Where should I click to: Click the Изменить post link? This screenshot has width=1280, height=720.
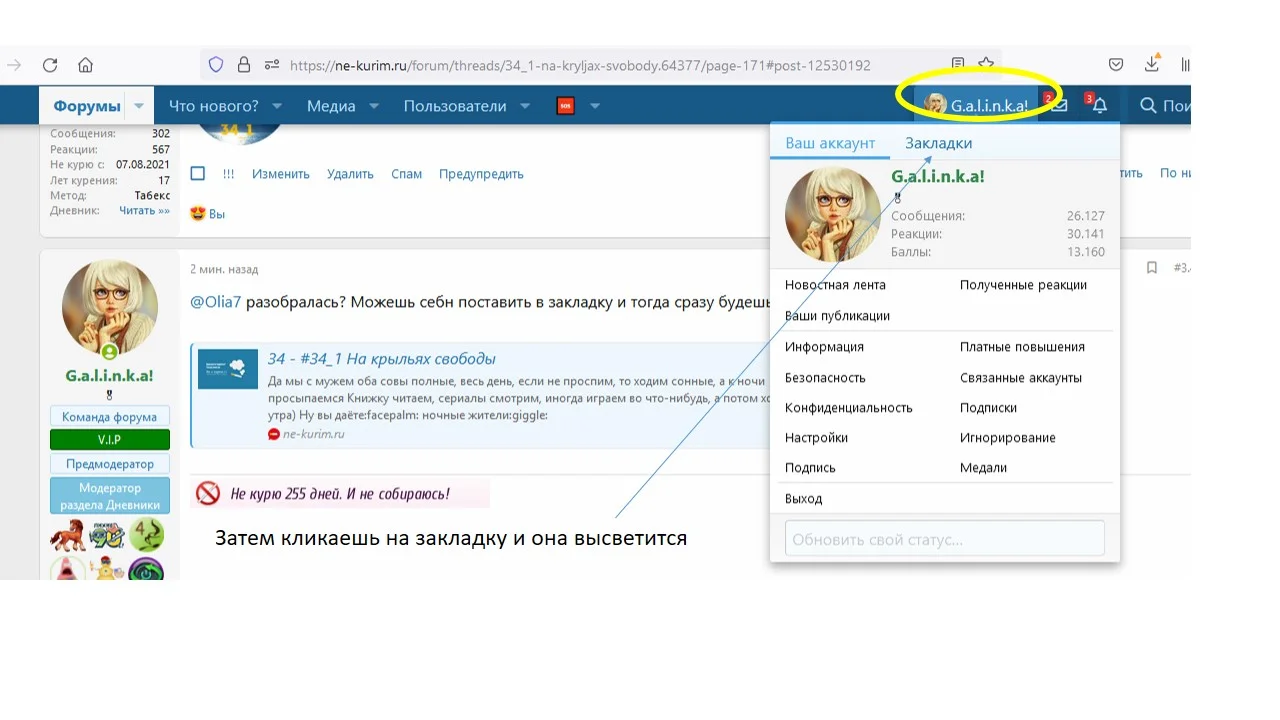coord(280,173)
